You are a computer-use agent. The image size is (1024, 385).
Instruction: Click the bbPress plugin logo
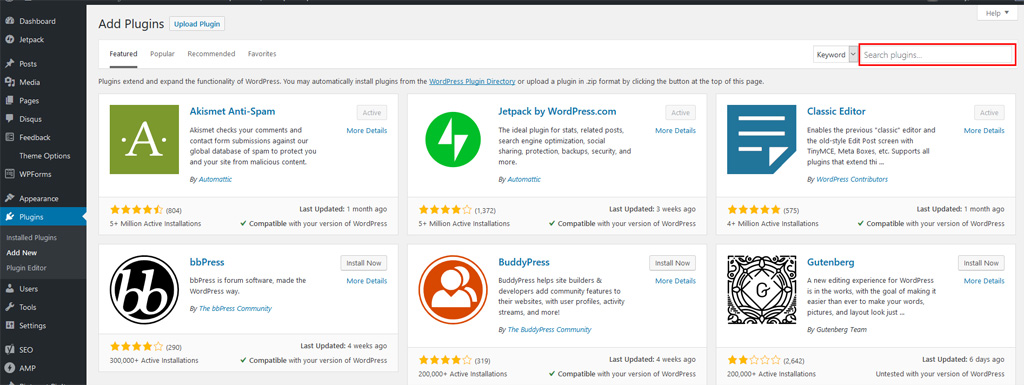144,290
